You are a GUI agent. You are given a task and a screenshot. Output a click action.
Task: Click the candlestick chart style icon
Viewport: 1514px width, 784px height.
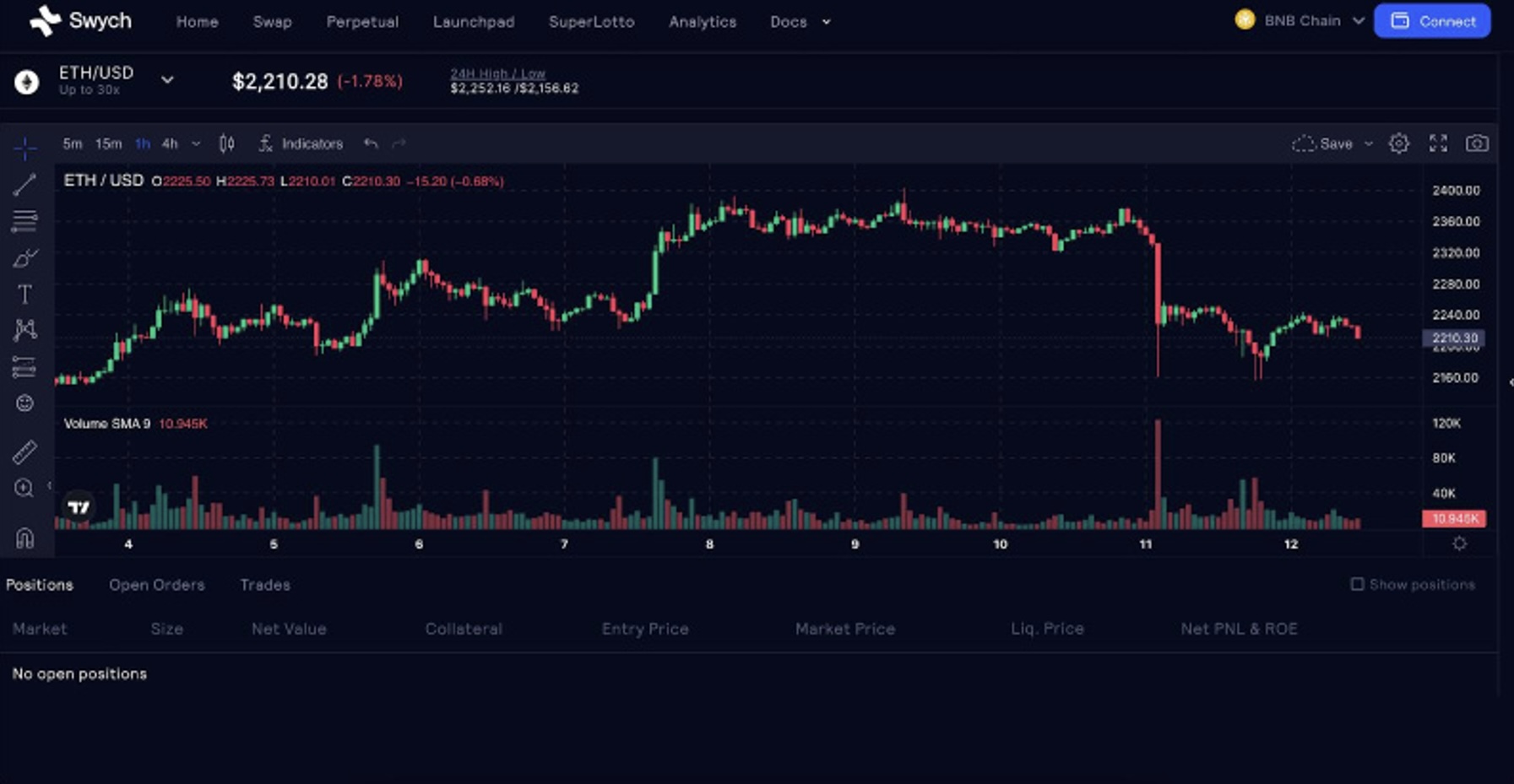tap(226, 144)
